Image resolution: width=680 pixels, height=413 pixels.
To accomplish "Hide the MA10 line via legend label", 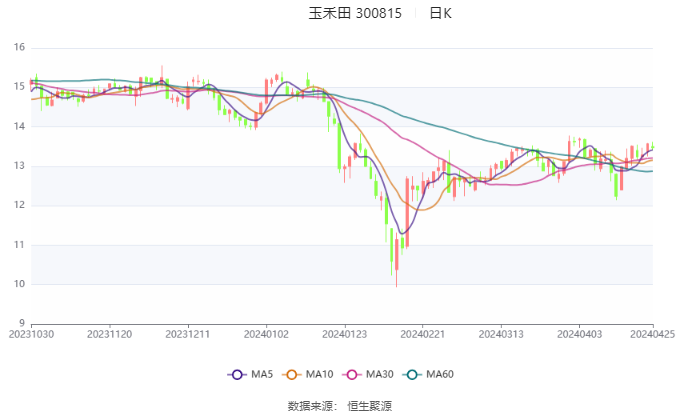I will pos(319,374).
